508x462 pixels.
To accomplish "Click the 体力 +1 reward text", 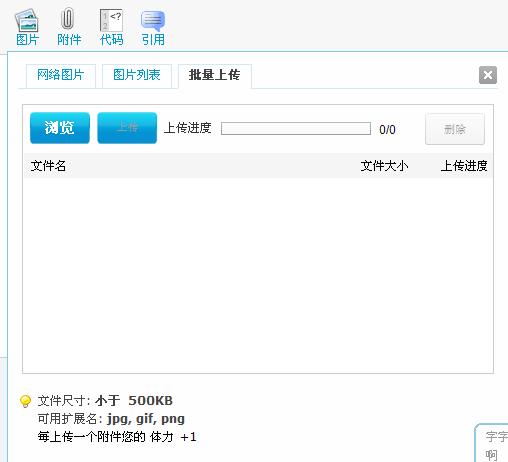I will [173, 437].
